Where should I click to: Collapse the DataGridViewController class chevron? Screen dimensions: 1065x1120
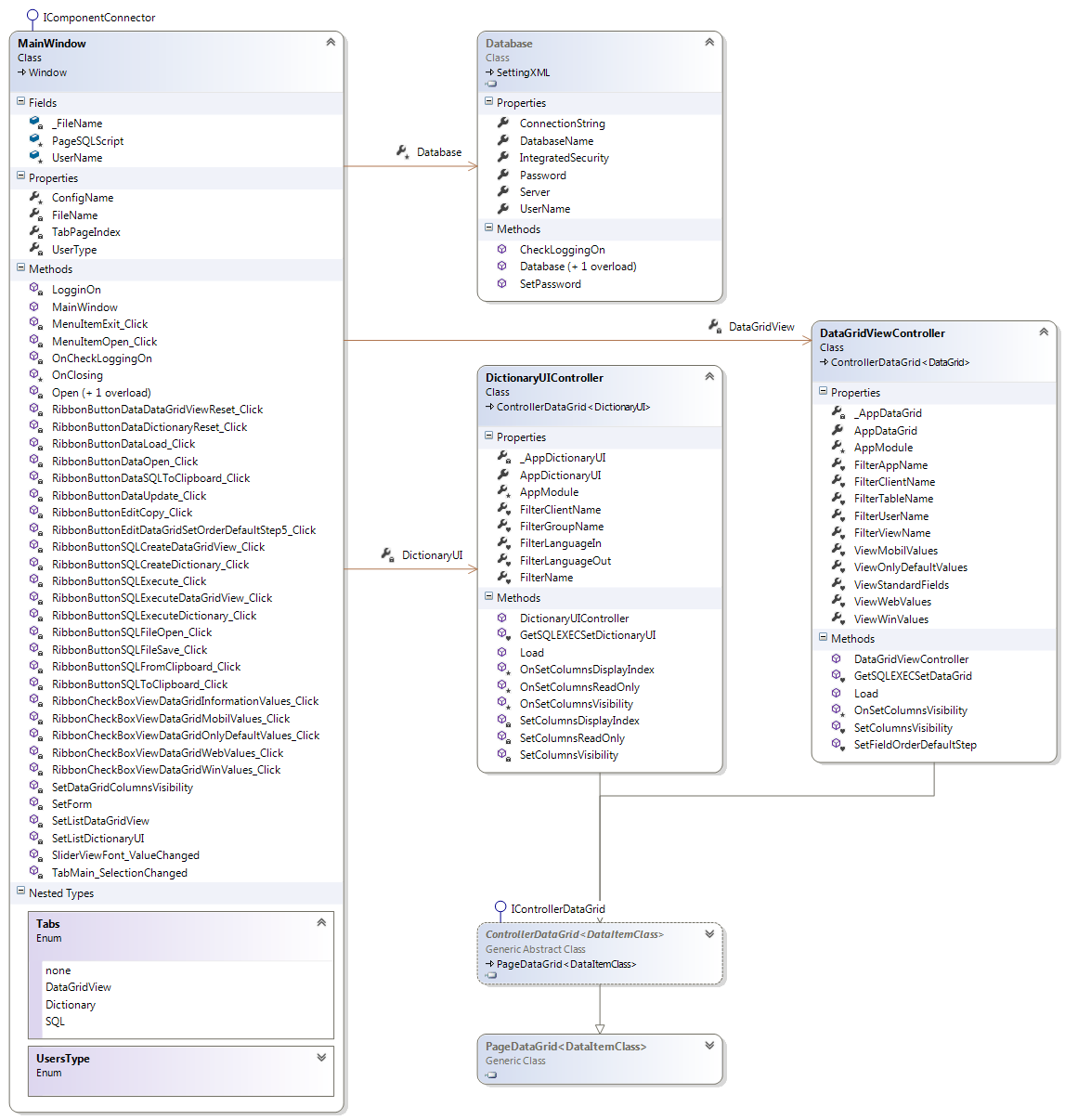tap(1044, 332)
